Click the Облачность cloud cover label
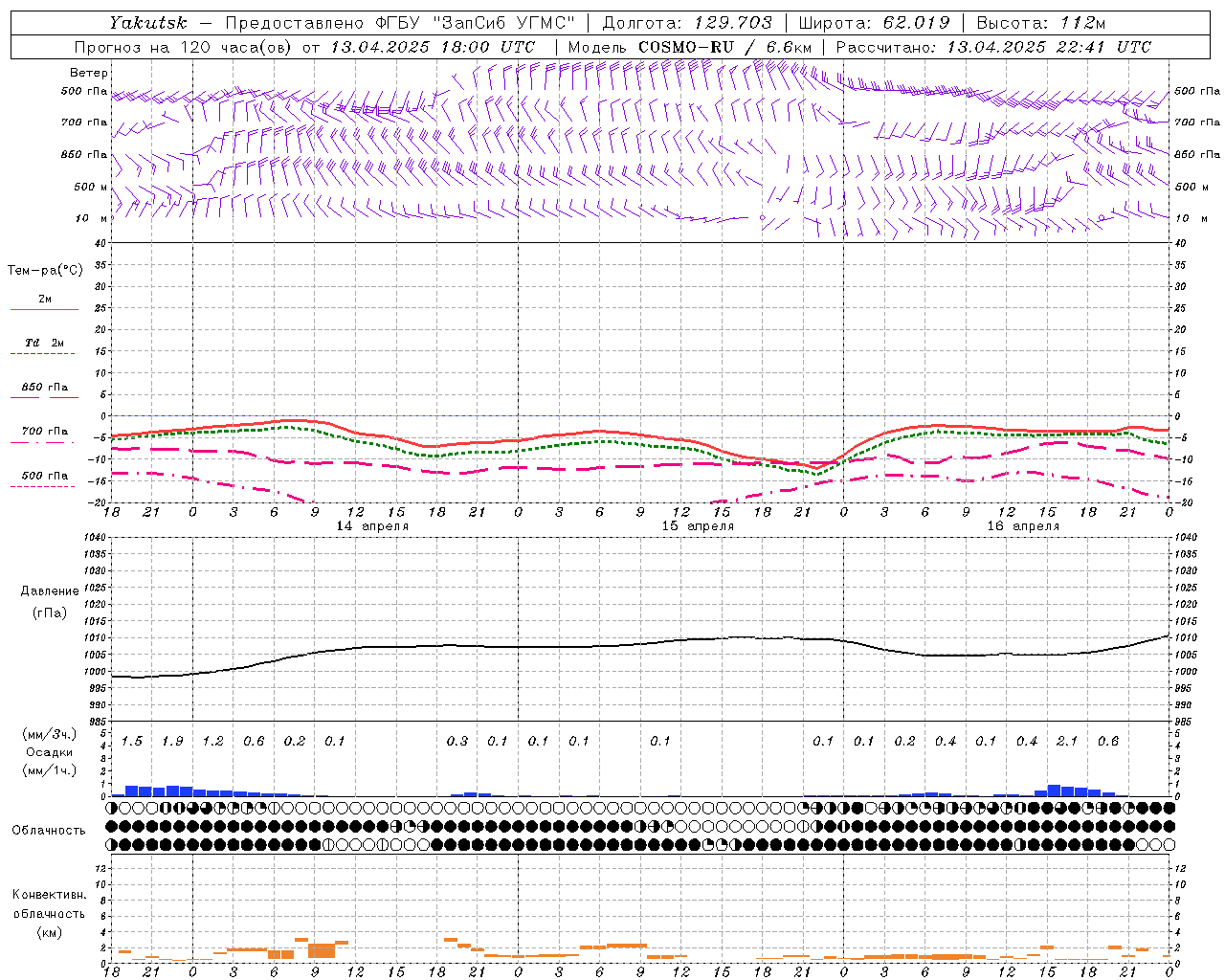1225x980 pixels. coord(49,830)
